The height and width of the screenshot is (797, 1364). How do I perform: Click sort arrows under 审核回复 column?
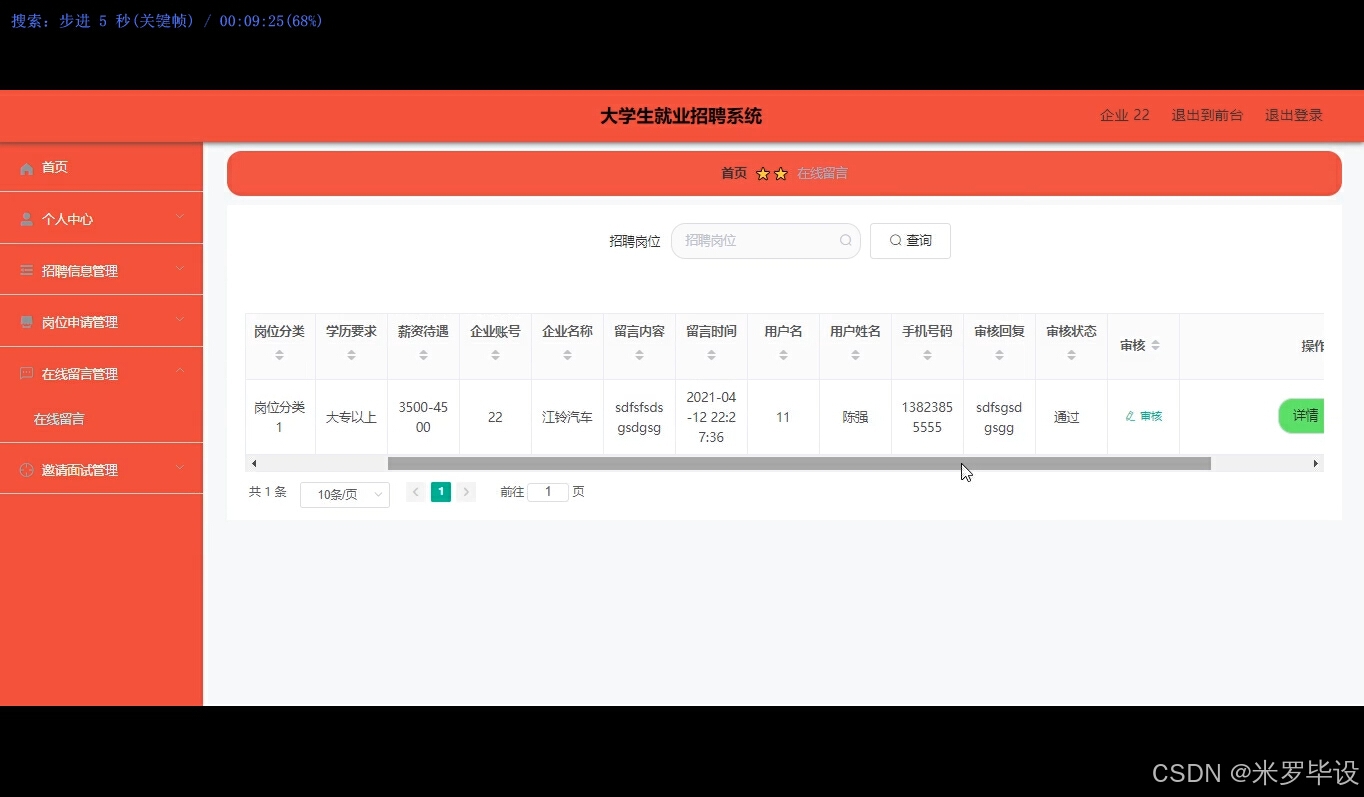point(999,355)
